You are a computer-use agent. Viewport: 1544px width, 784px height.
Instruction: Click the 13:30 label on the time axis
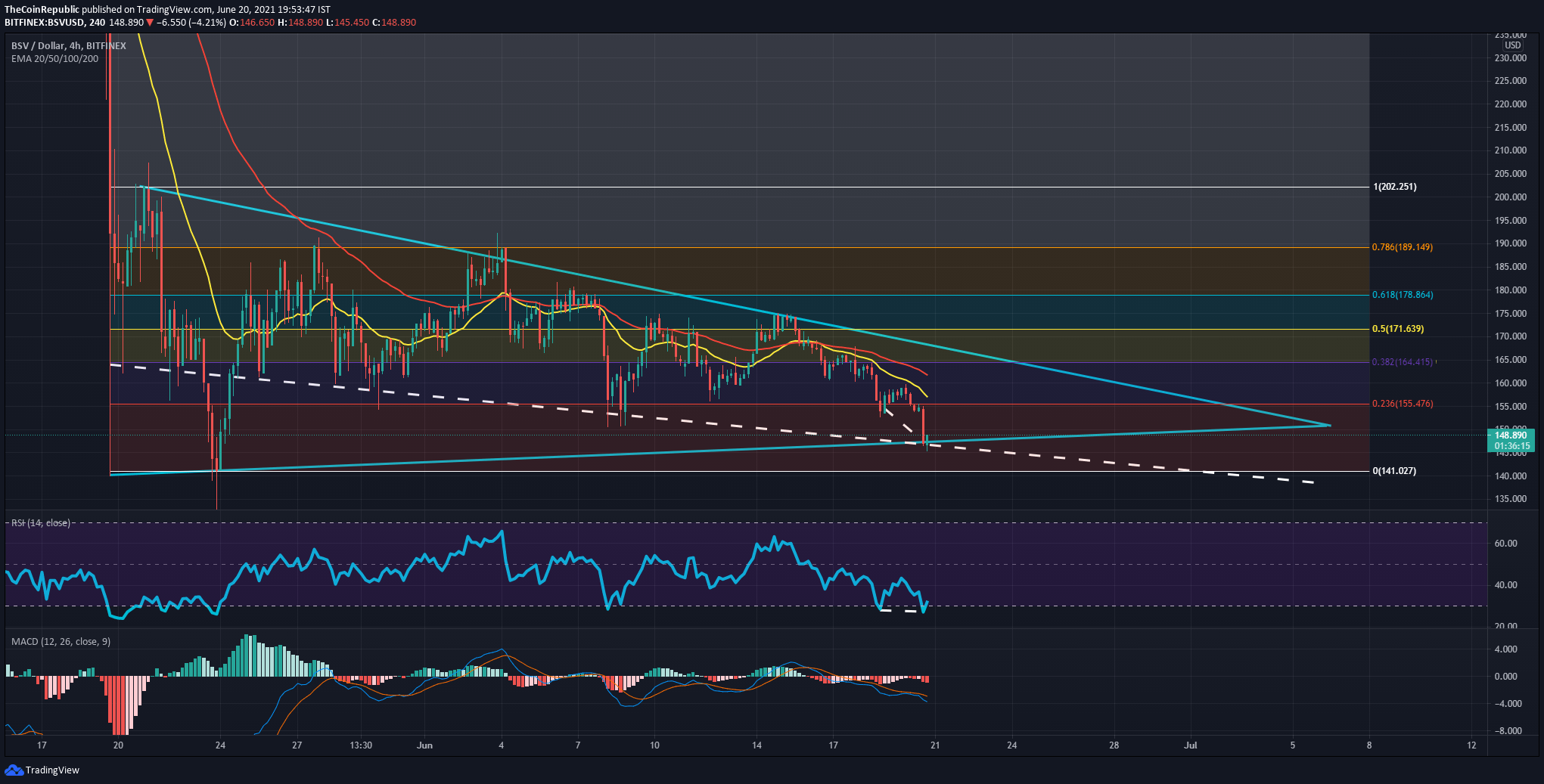pos(361,745)
